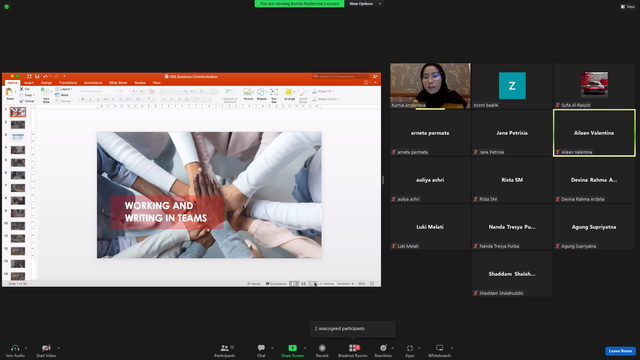
Task: Select slide 2 thumbnail in slide panel
Action: [18, 124]
